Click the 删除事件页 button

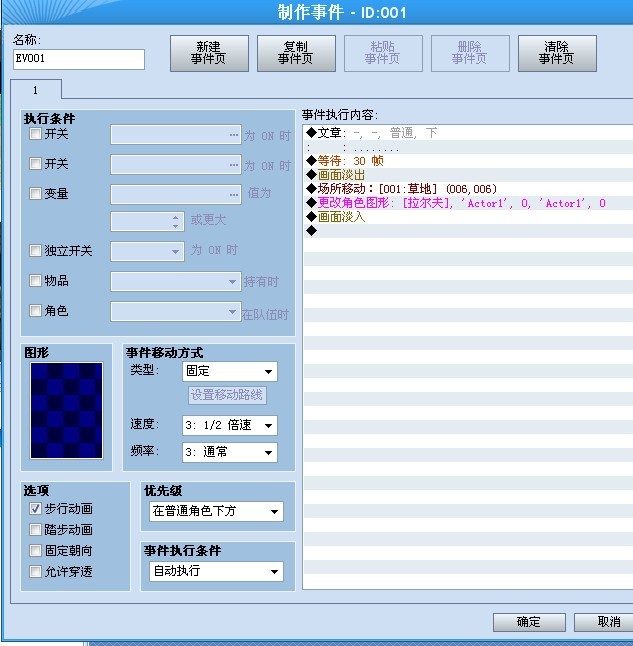(x=470, y=53)
